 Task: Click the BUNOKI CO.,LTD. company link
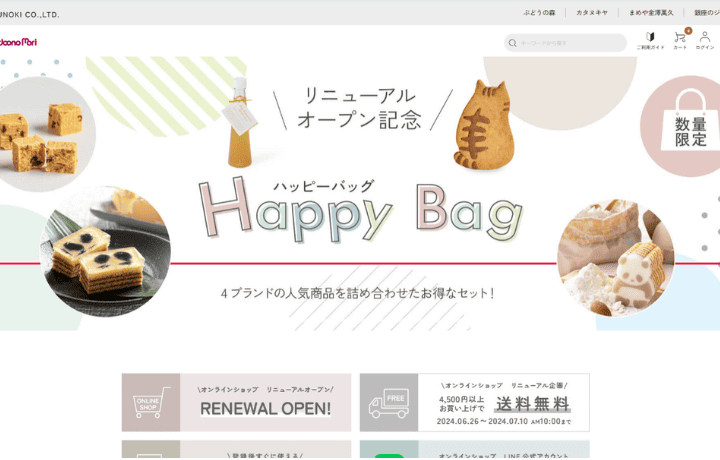(x=29, y=15)
